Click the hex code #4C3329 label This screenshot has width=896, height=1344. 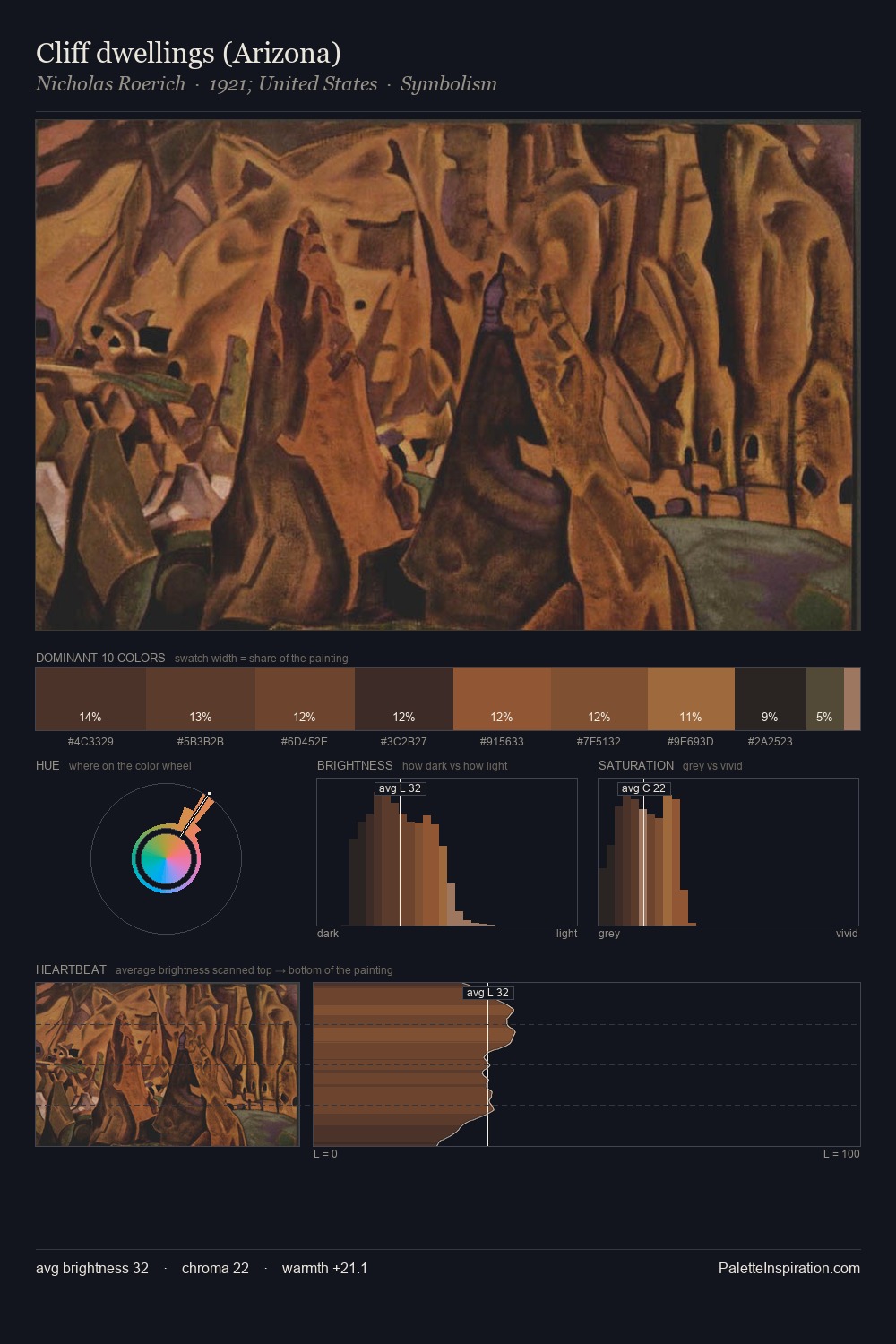coord(90,742)
